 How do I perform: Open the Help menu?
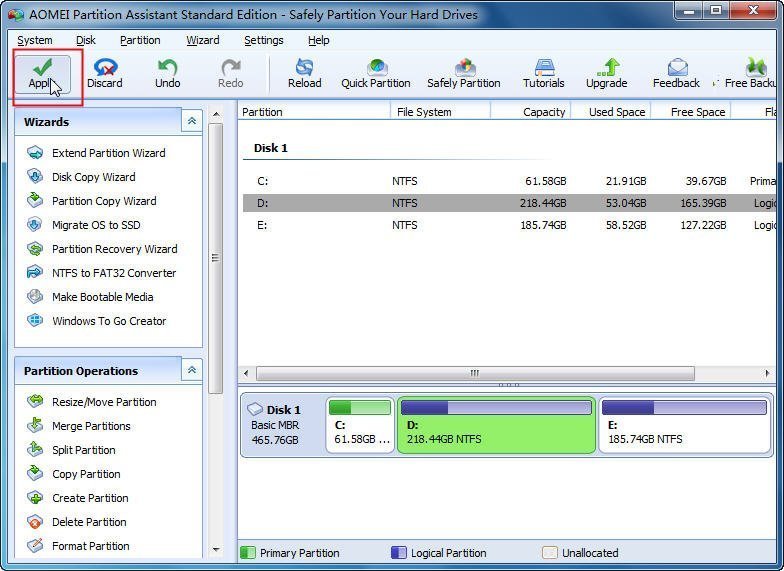(318, 40)
